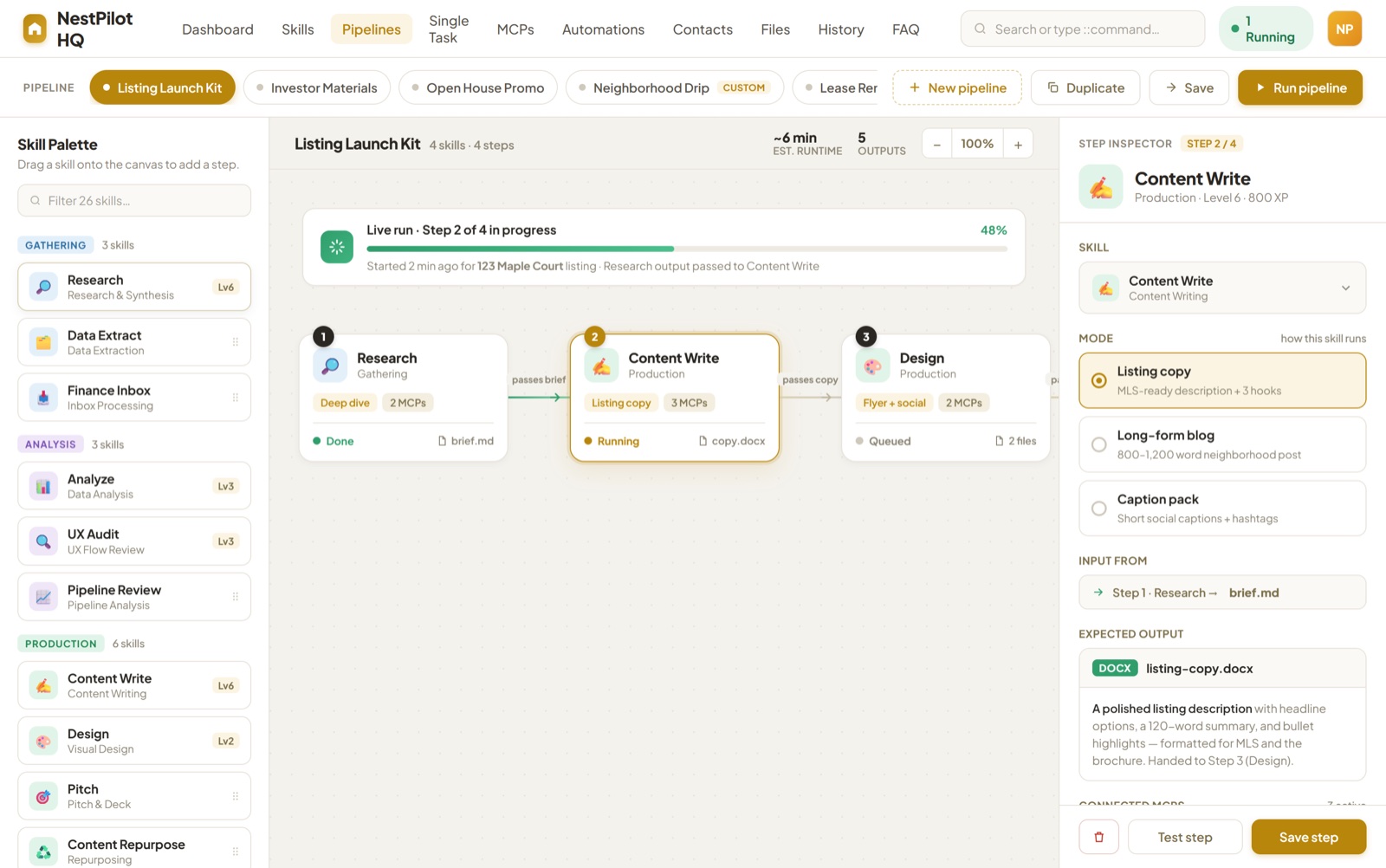The height and width of the screenshot is (868, 1386).
Task: Switch to the Neighborhood Drip pipeline tab
Action: coord(675,87)
